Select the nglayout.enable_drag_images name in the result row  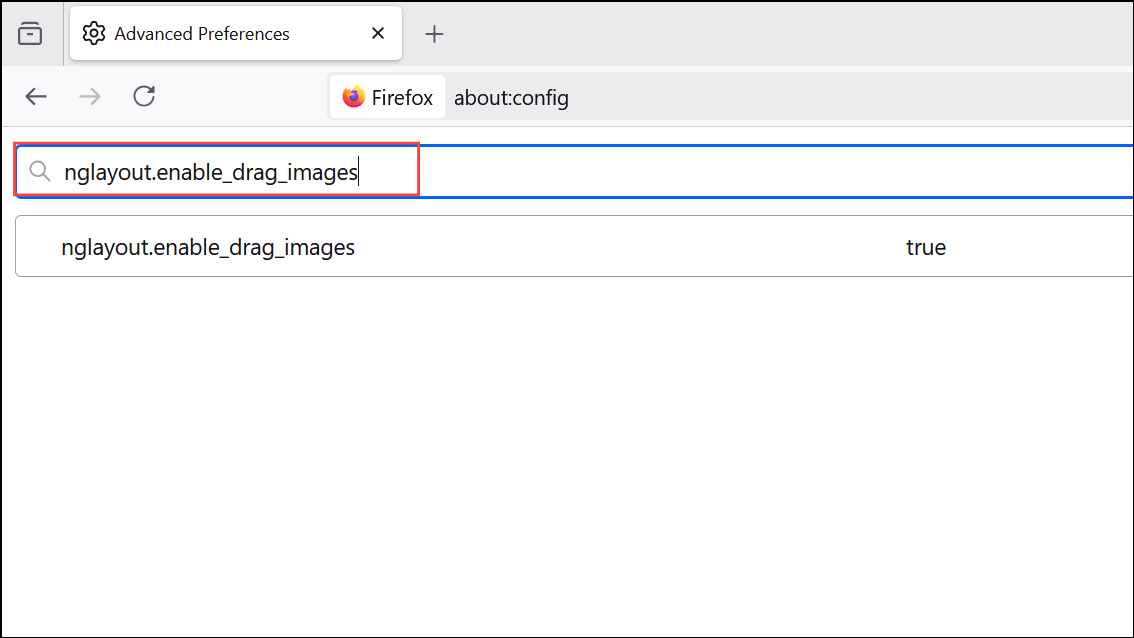pos(208,247)
